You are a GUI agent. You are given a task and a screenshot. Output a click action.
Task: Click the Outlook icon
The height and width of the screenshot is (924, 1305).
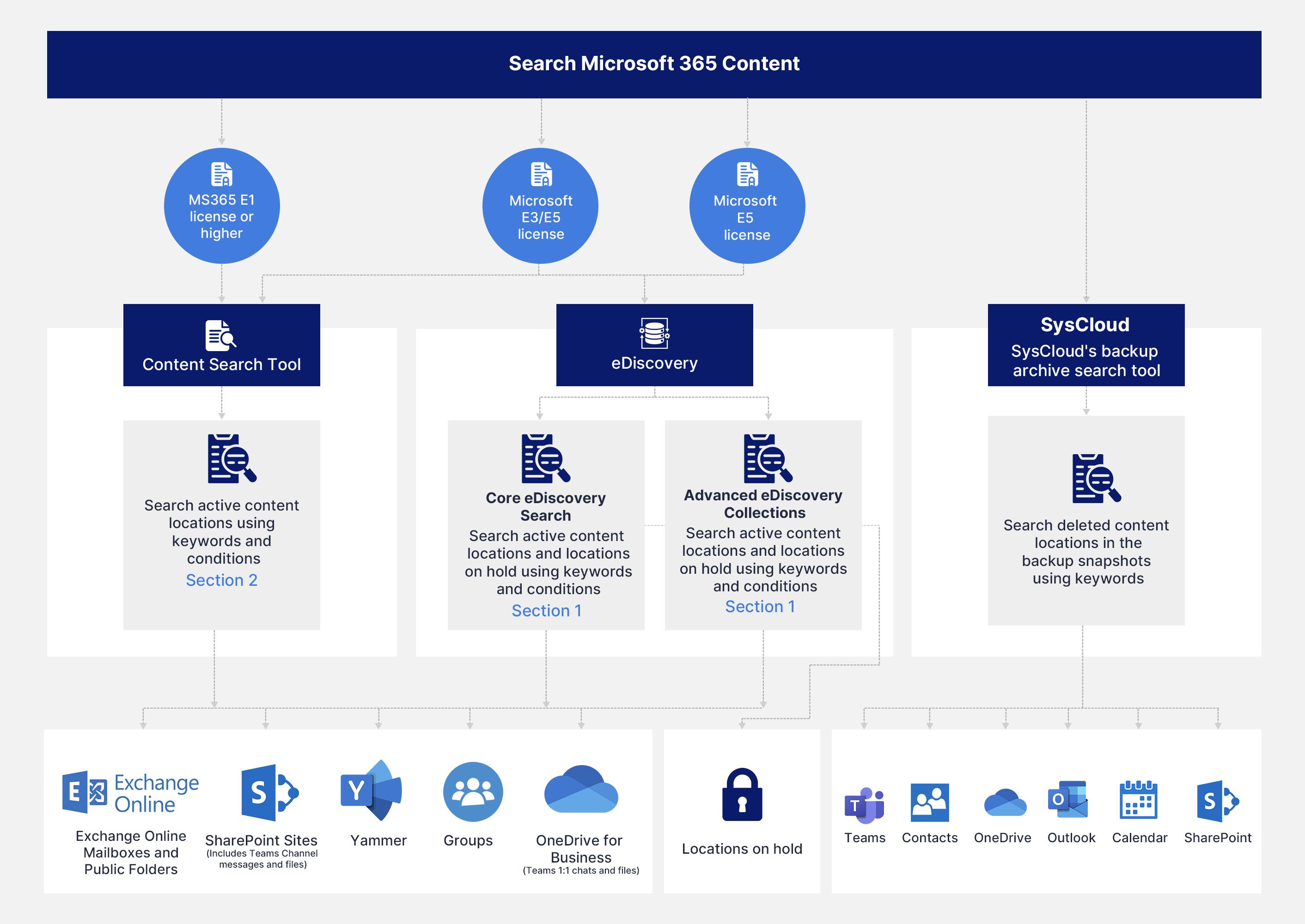(1067, 799)
